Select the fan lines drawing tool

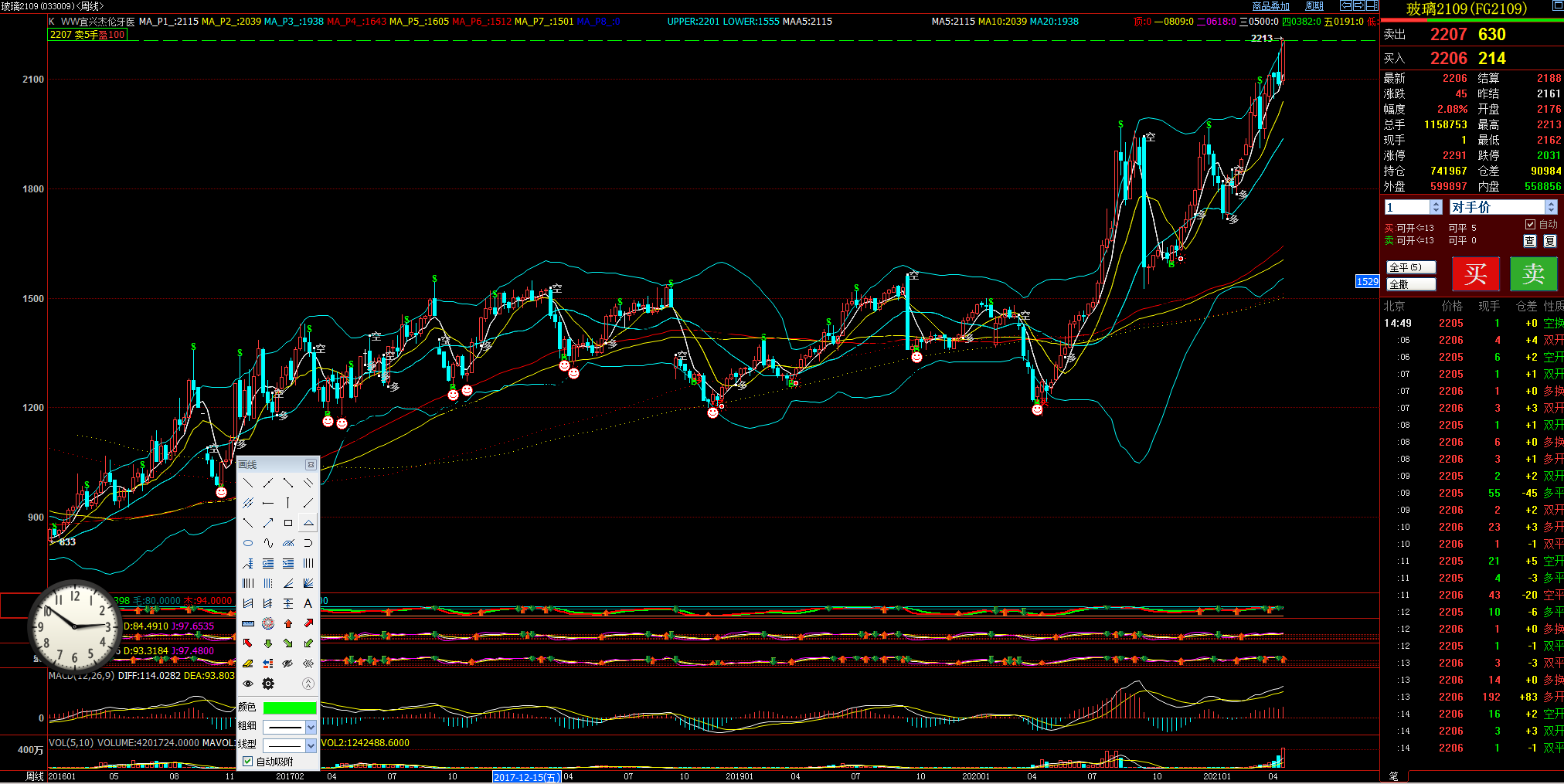(x=308, y=583)
